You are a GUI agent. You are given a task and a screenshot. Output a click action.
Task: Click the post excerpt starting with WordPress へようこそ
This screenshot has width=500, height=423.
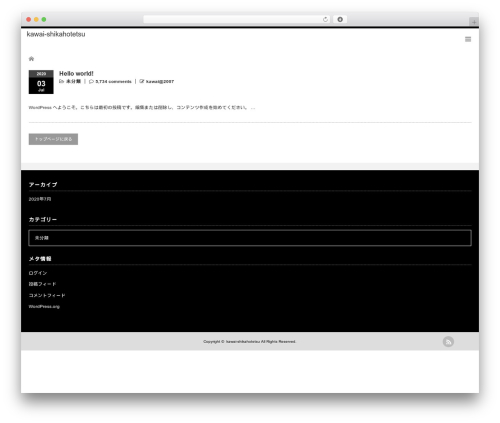(142, 107)
